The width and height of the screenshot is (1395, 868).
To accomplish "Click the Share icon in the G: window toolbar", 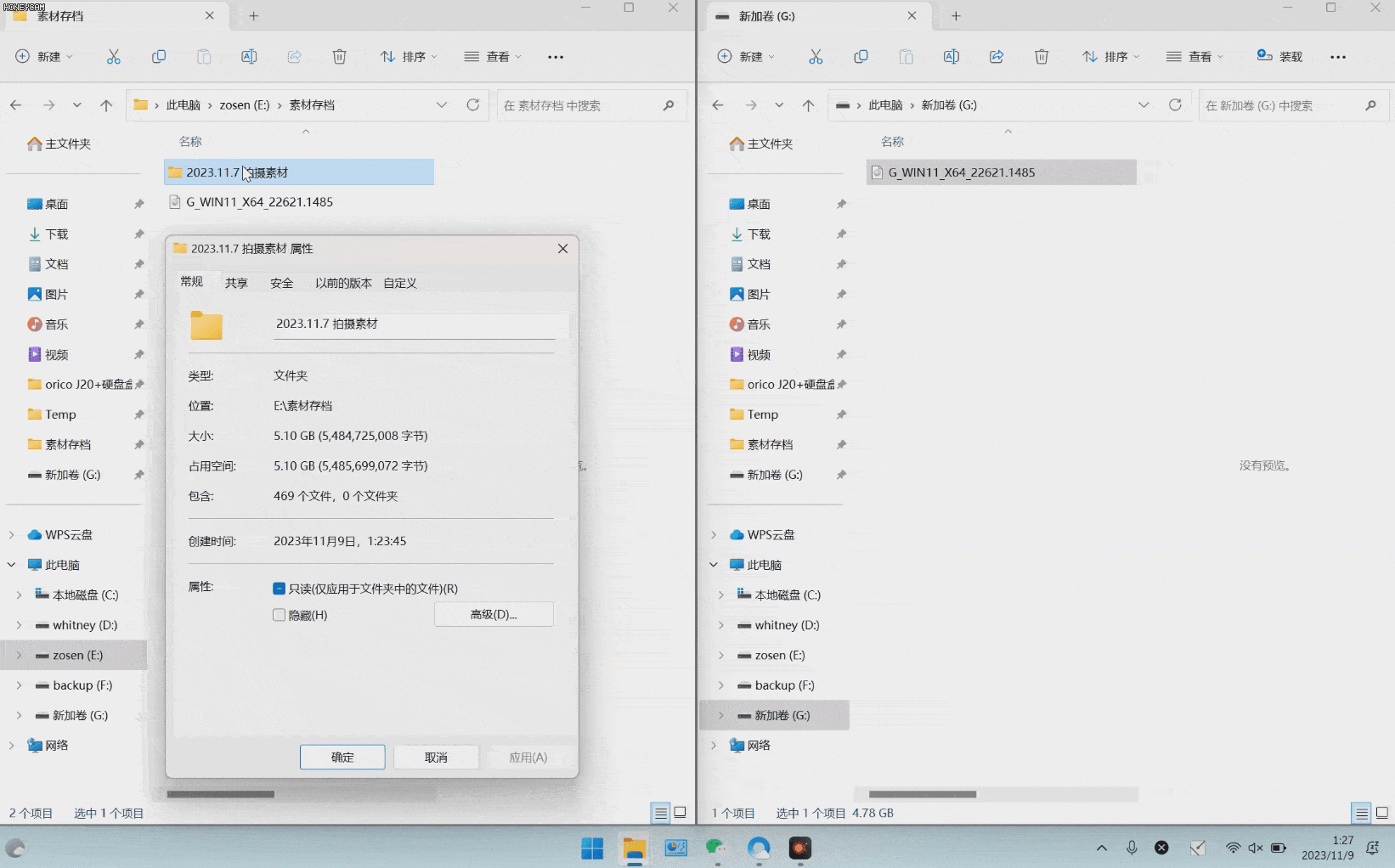I will (x=997, y=57).
